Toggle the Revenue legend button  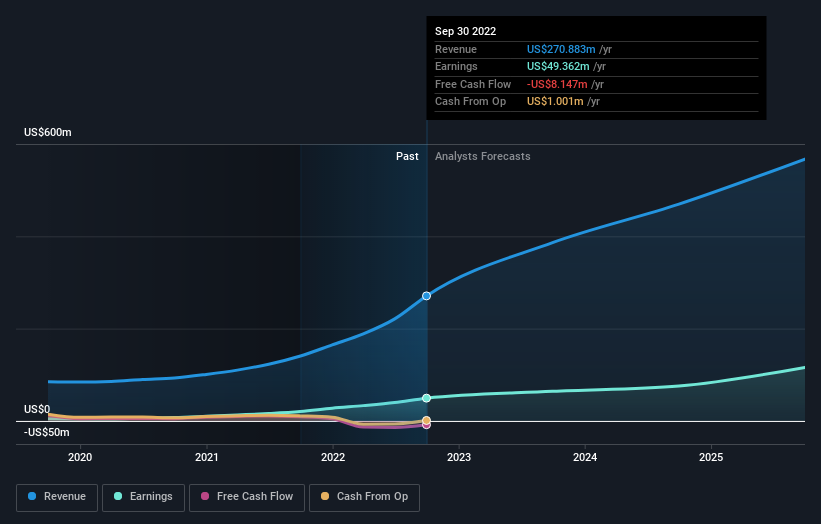(x=57, y=497)
